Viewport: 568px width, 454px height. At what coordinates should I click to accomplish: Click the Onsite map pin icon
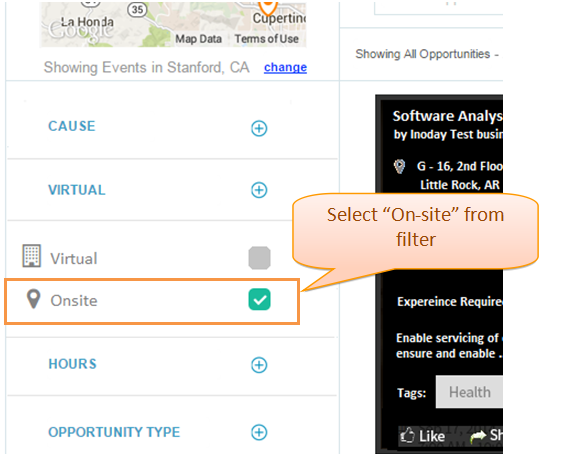point(33,299)
